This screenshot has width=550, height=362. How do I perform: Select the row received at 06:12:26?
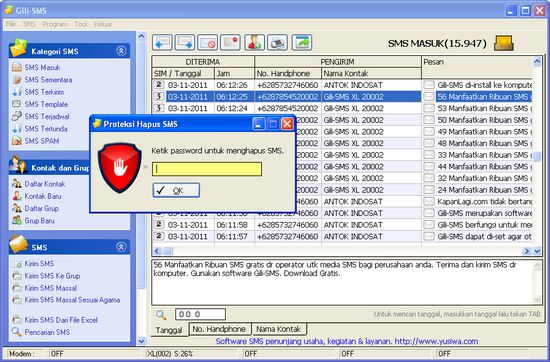pos(342,85)
